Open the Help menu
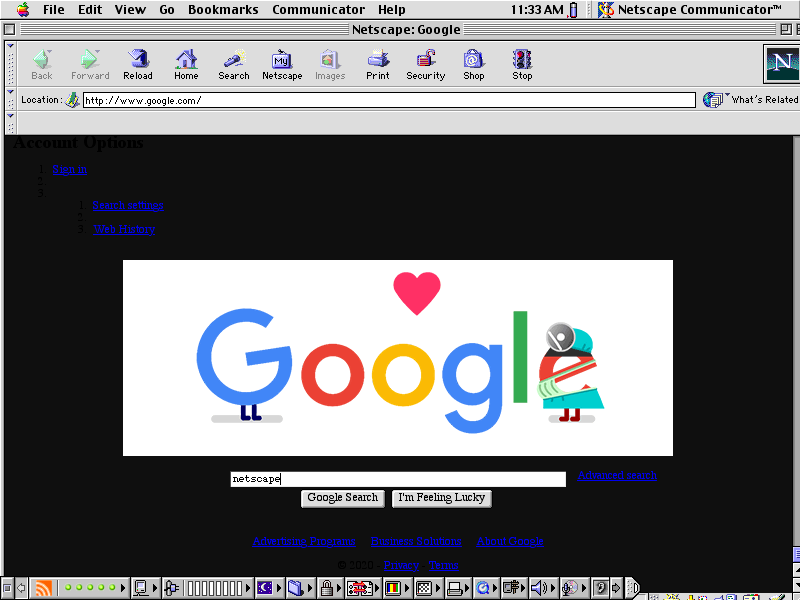Screen dimensions: 800x600 (392, 10)
